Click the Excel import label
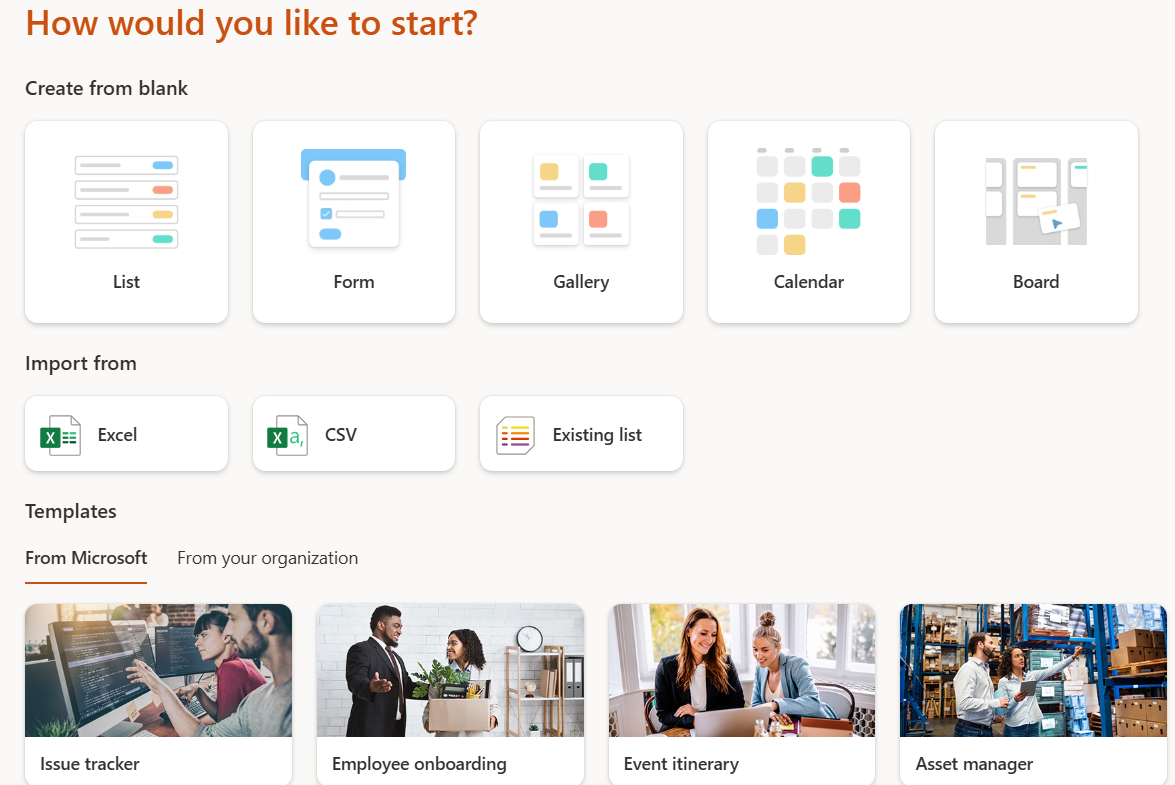Screen dimensions: 1175x785 (117, 435)
